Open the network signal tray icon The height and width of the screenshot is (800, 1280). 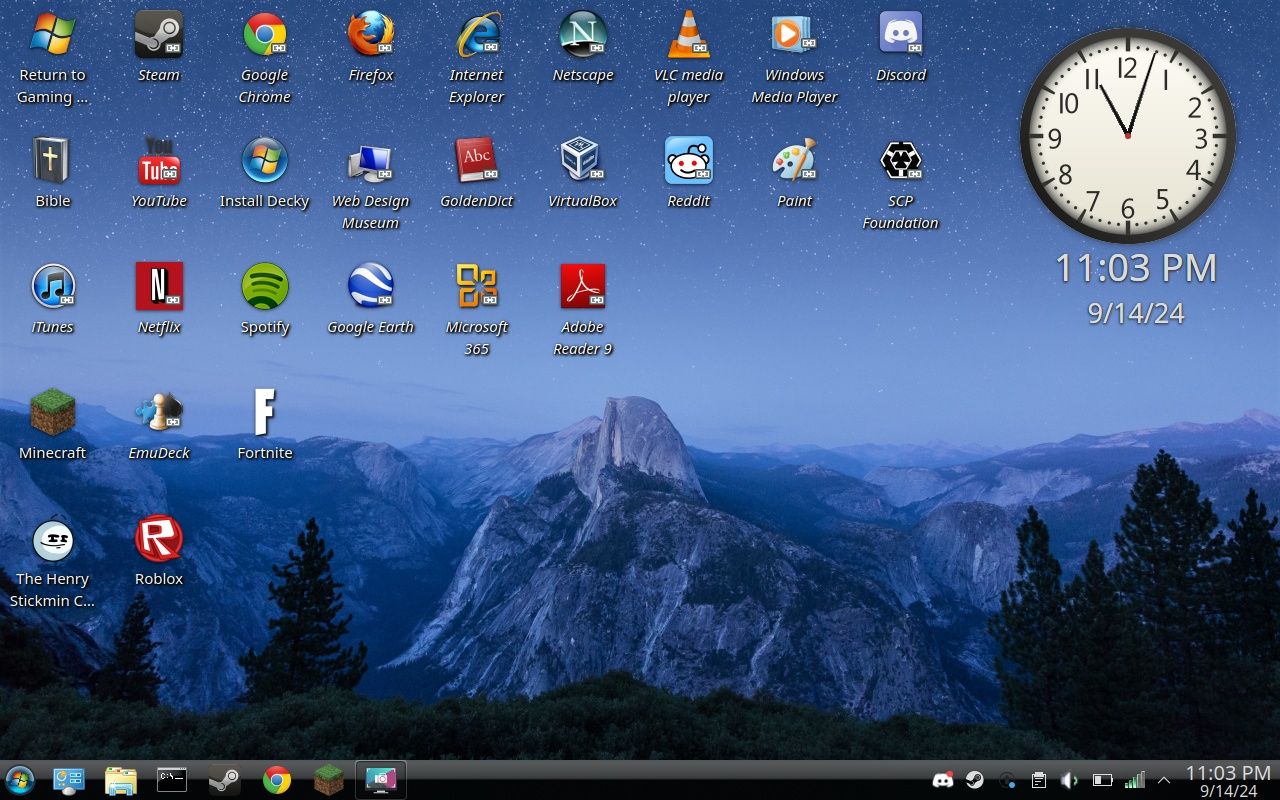pyautogui.click(x=1135, y=780)
